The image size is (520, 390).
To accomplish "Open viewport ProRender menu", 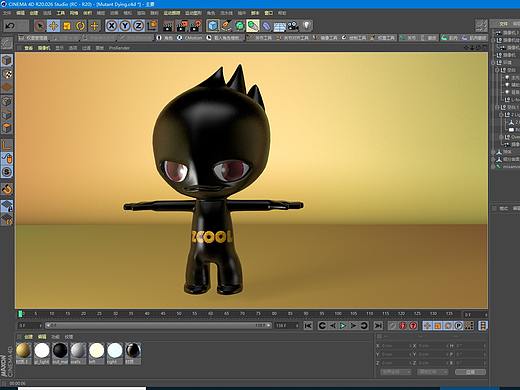I will (119, 48).
